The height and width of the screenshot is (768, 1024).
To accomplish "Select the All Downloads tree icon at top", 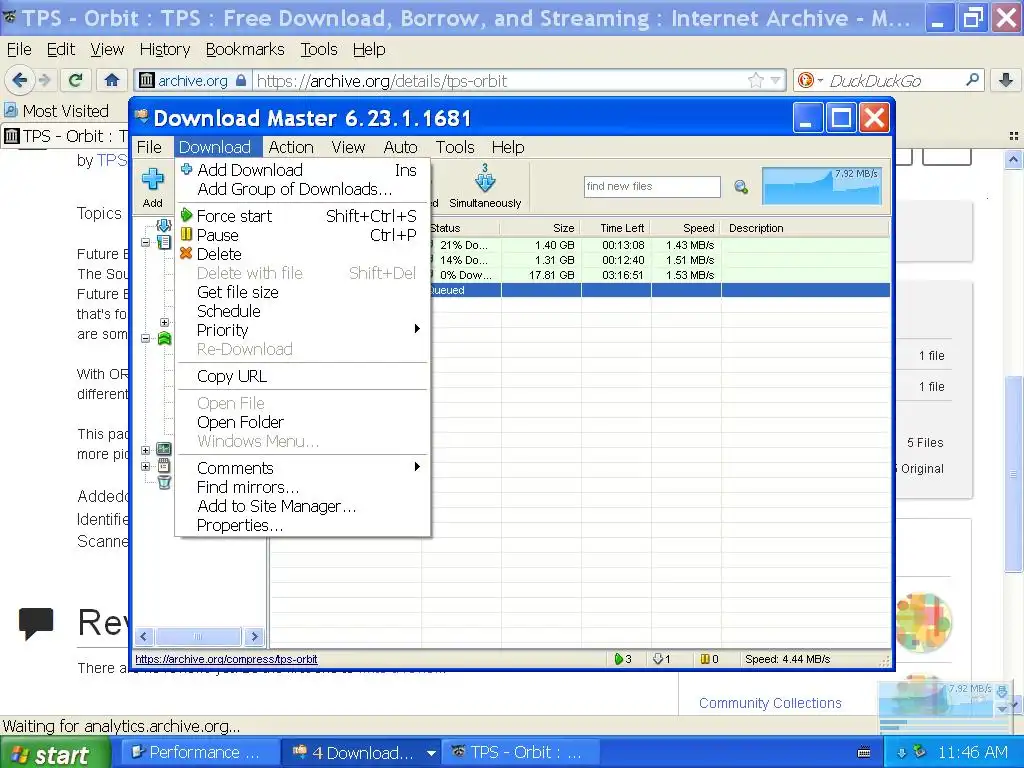I will [x=163, y=226].
